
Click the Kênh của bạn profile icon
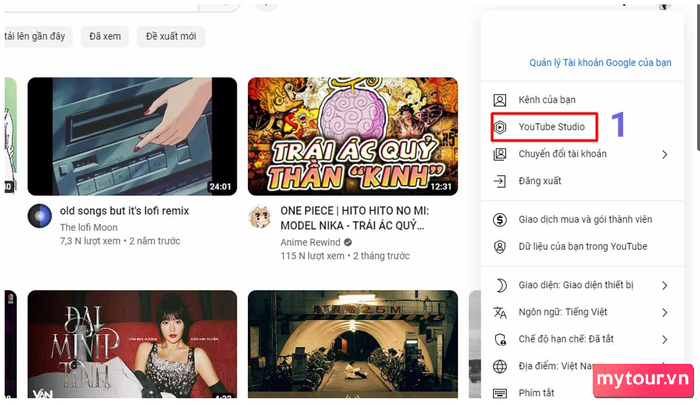pyautogui.click(x=500, y=100)
